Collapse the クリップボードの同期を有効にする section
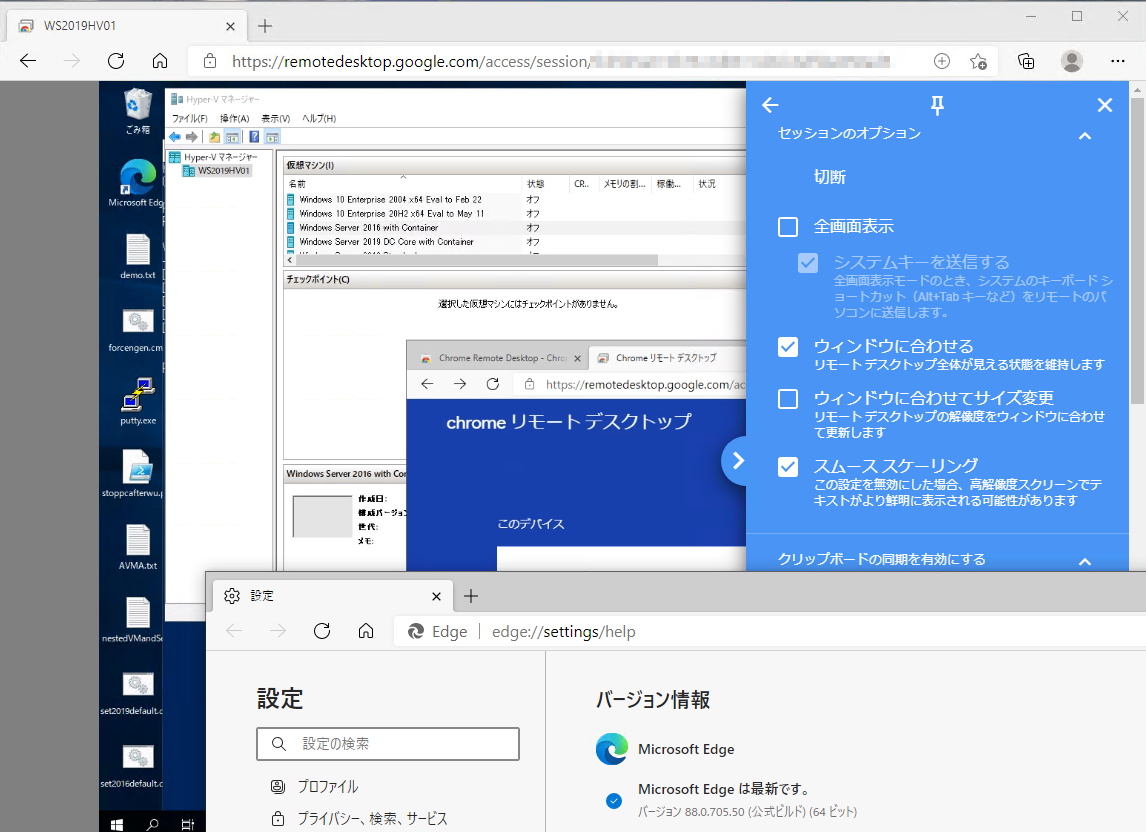 point(1085,561)
